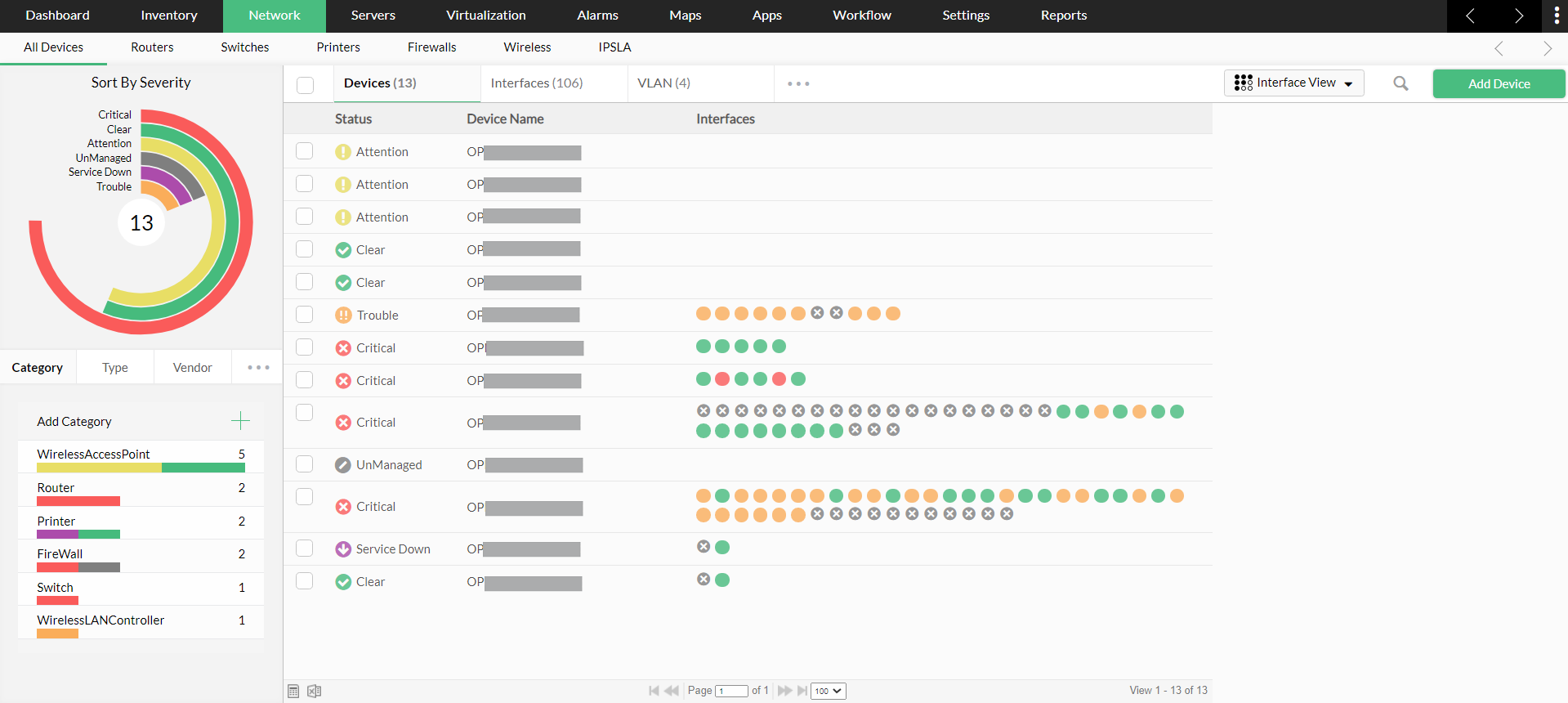Click the WirelessAccessPoint severity color bar

141,468
